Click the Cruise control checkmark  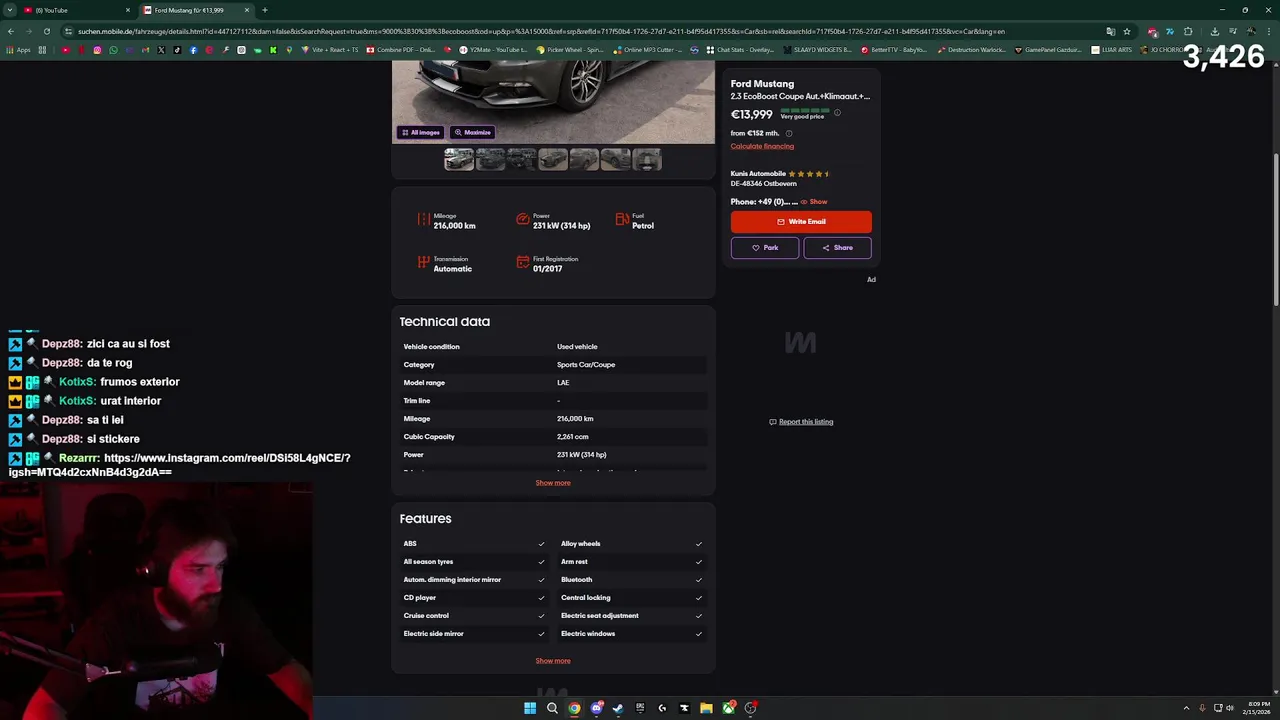click(x=541, y=616)
